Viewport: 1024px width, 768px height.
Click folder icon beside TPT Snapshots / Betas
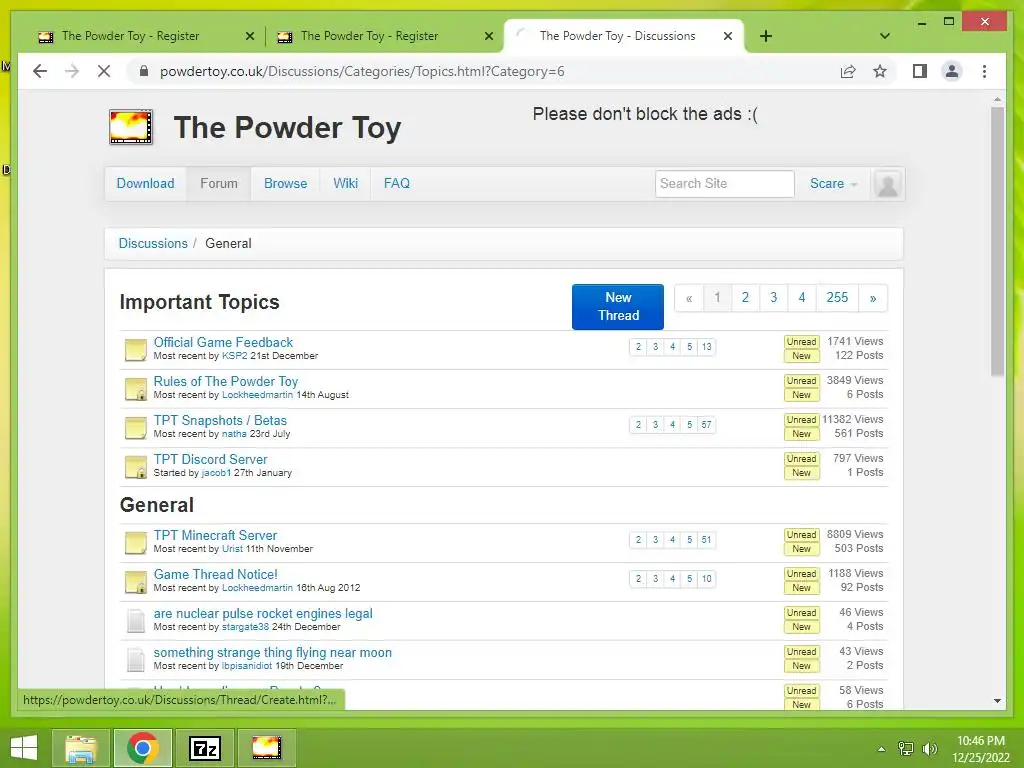click(x=136, y=428)
